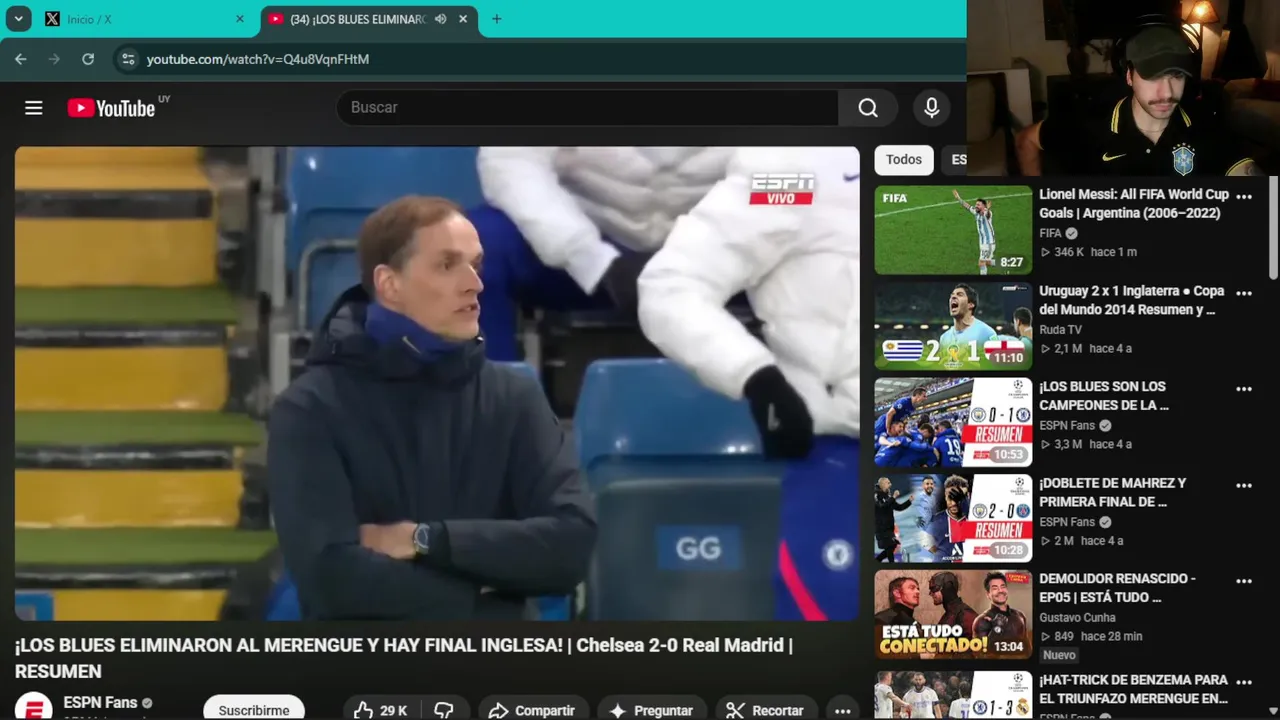Select the Todos filter chip
The height and width of the screenshot is (720, 1280).
point(904,160)
